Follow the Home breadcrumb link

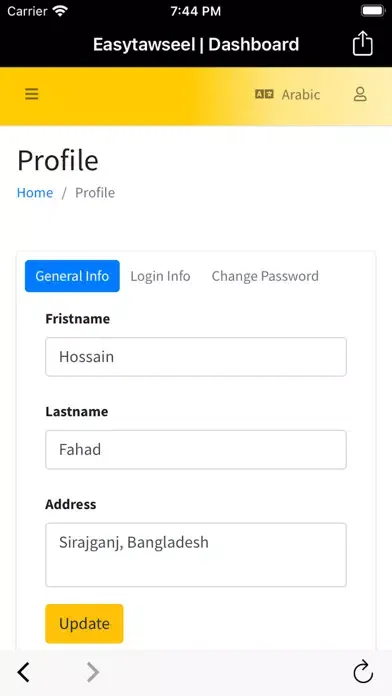(35, 193)
